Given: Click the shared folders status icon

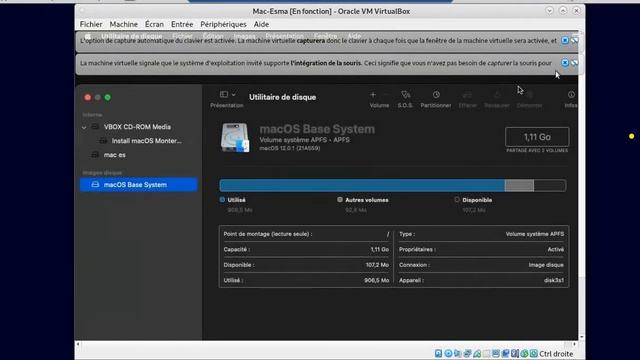Looking at the screenshot, I should point(487,353).
